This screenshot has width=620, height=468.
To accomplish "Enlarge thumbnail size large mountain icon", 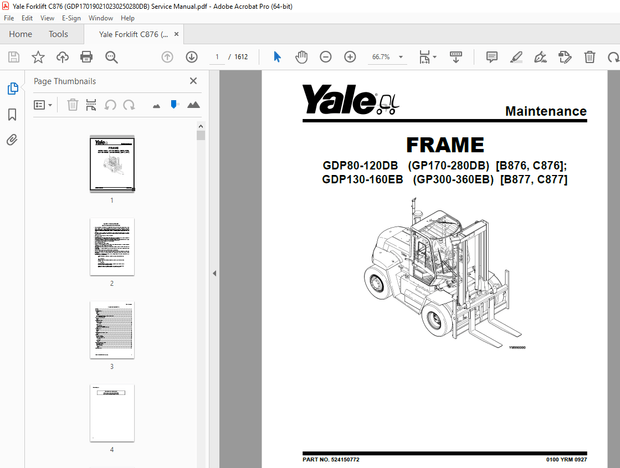I will click(193, 105).
